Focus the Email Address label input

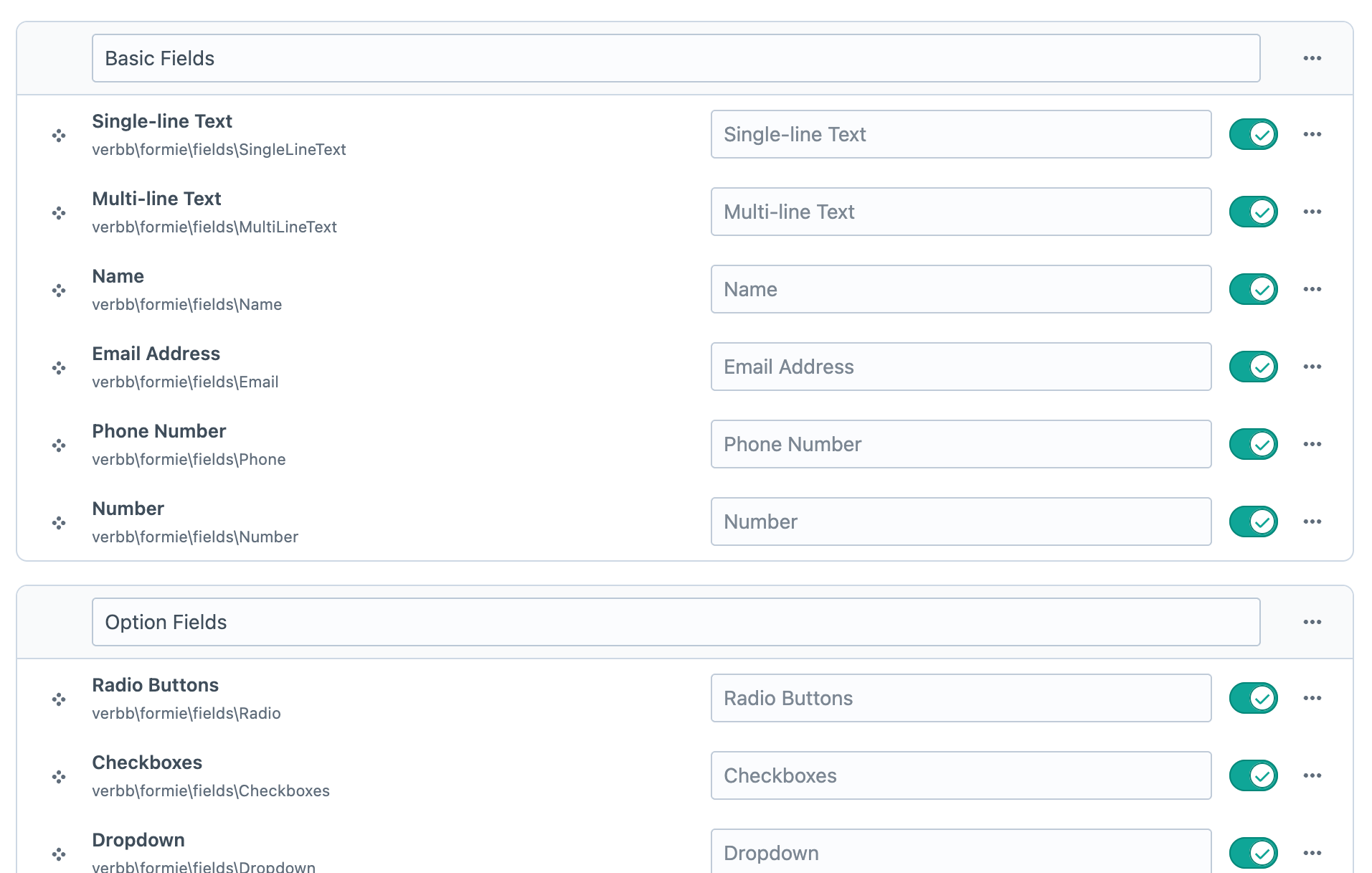[961, 367]
